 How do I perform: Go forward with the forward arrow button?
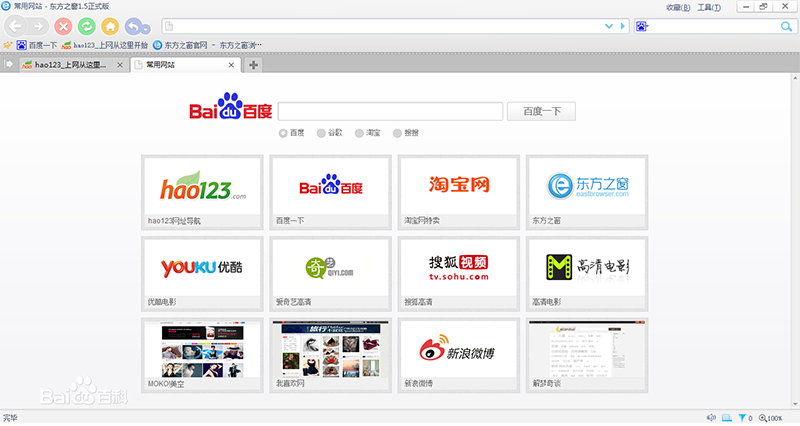click(x=39, y=26)
